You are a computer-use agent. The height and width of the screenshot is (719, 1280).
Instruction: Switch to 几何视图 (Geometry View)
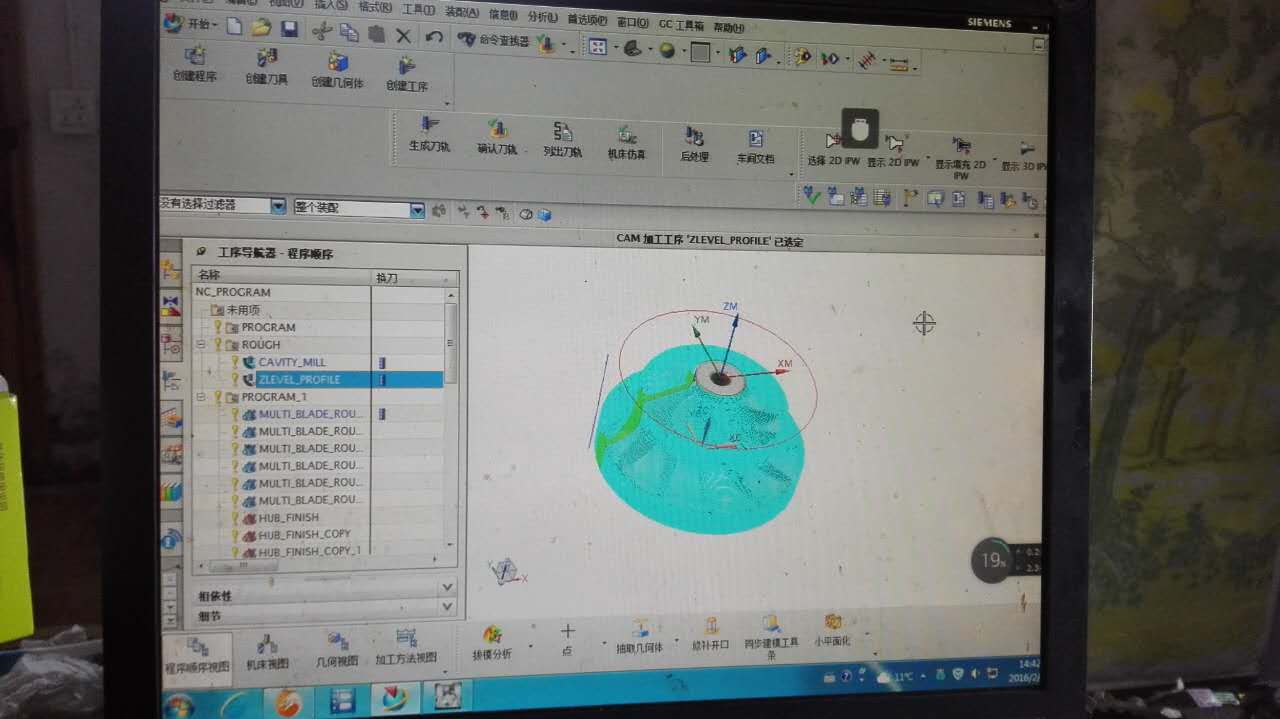(337, 649)
